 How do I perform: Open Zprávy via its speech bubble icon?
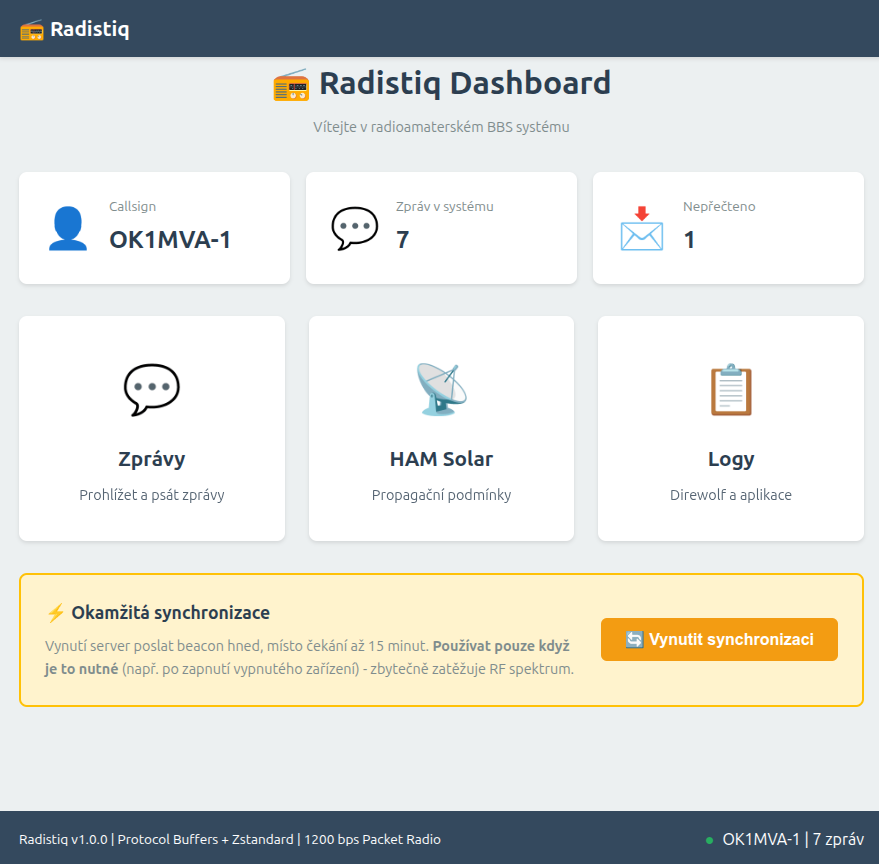(x=152, y=389)
